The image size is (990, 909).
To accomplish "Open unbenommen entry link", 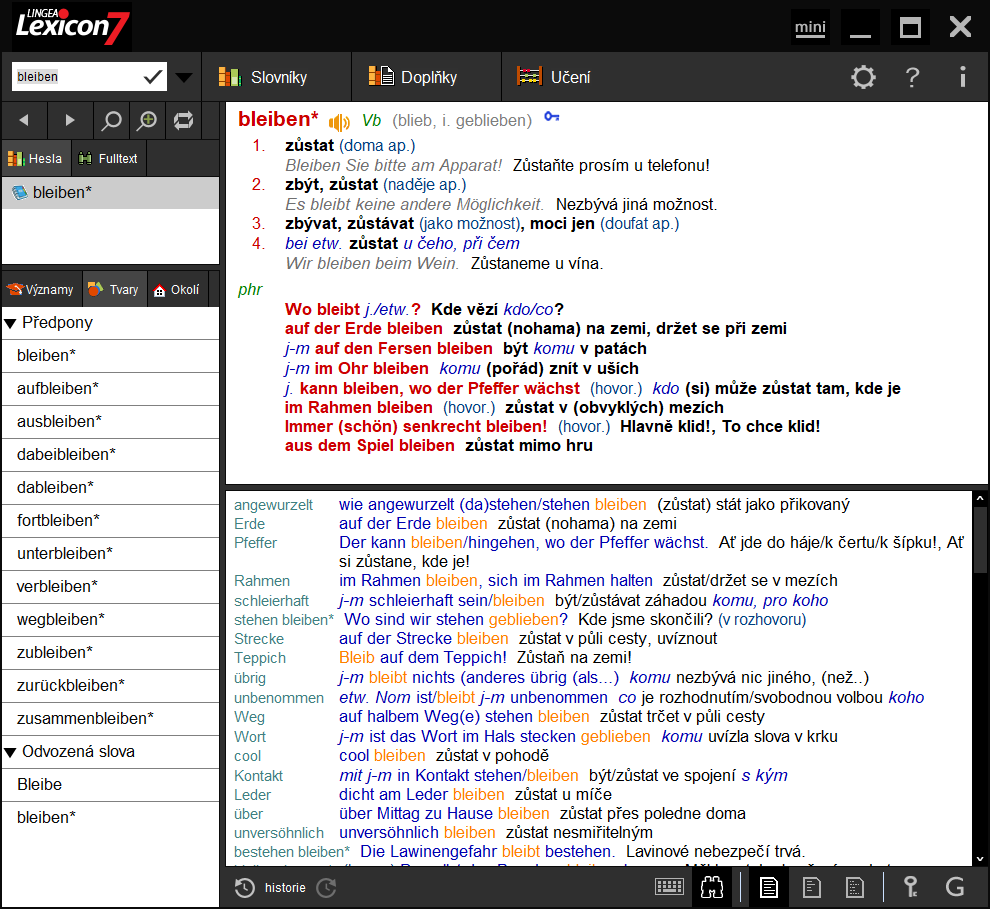I will click(x=279, y=698).
